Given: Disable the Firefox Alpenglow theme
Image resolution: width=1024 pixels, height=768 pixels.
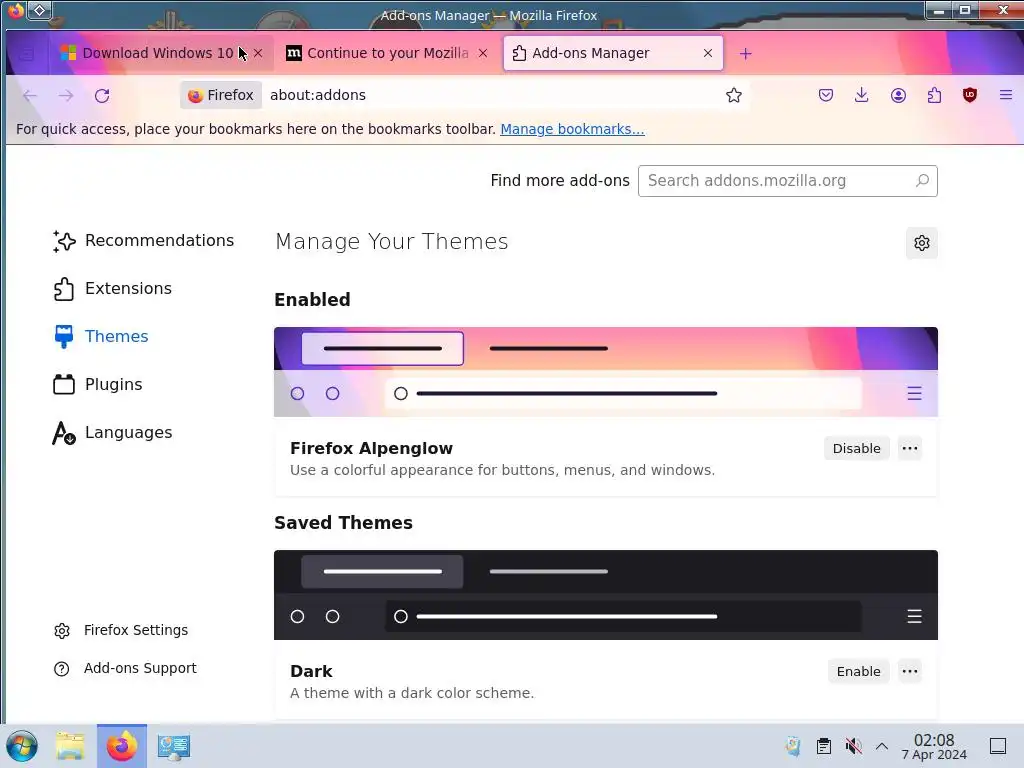Looking at the screenshot, I should (x=856, y=449).
